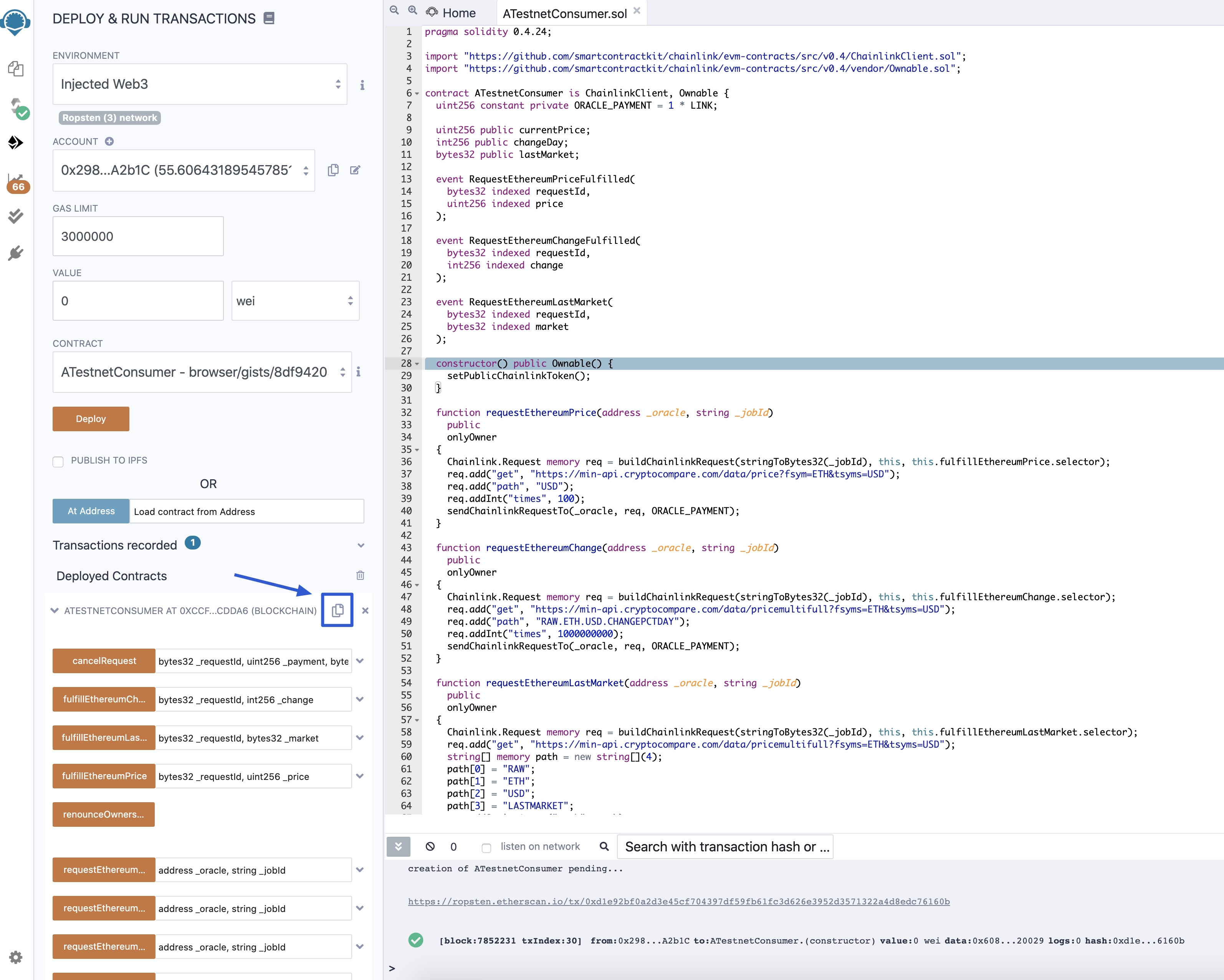Click the fulfillEthereumCh... function button
Screen dimensions: 1224x980
(104, 699)
